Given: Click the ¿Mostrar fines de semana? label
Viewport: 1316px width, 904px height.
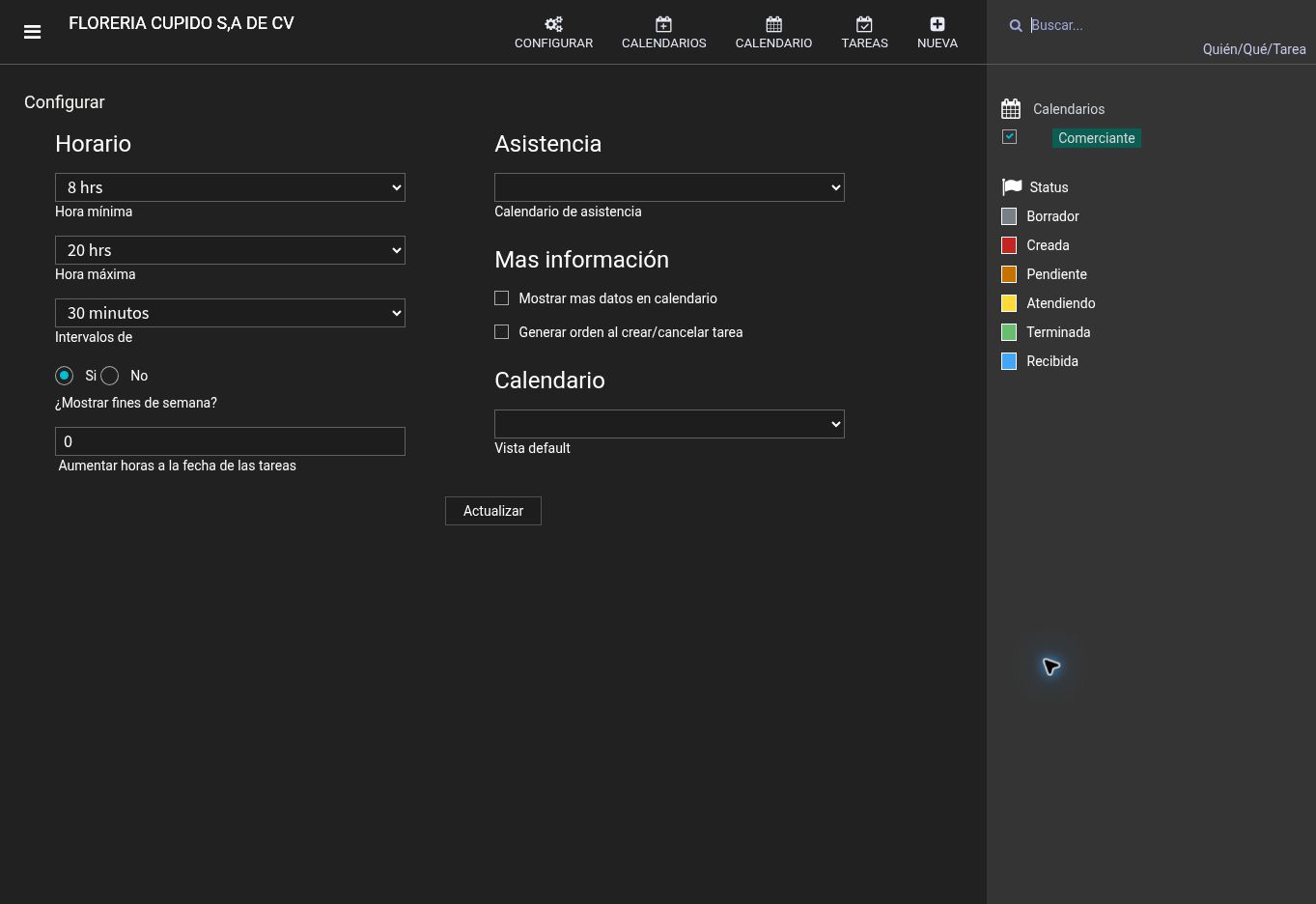Looking at the screenshot, I should (136, 403).
